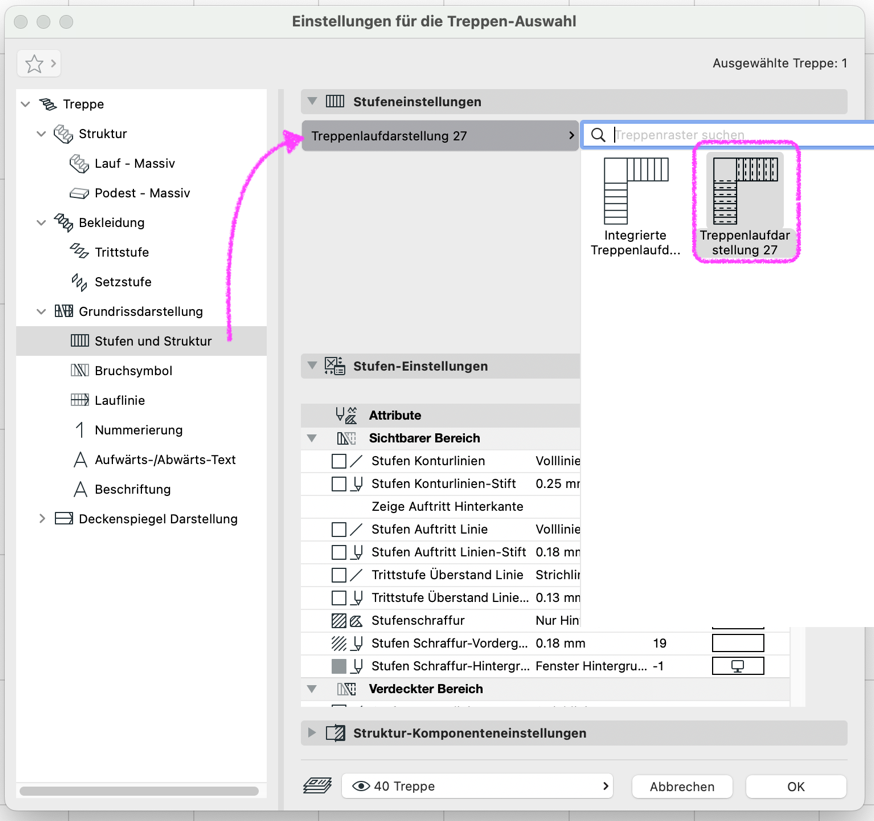Toggle the Stufen Konturlinien checkbox
This screenshot has width=874, height=821.
339,461
